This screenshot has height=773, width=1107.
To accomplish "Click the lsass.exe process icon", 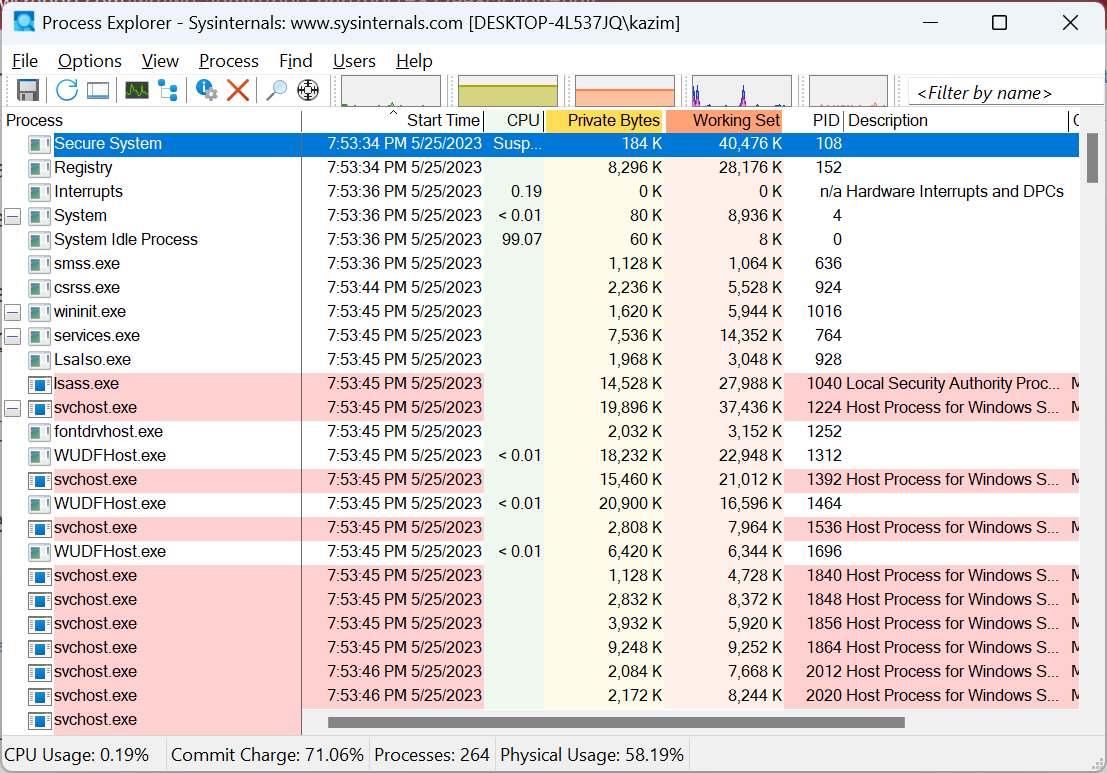I will coord(40,384).
